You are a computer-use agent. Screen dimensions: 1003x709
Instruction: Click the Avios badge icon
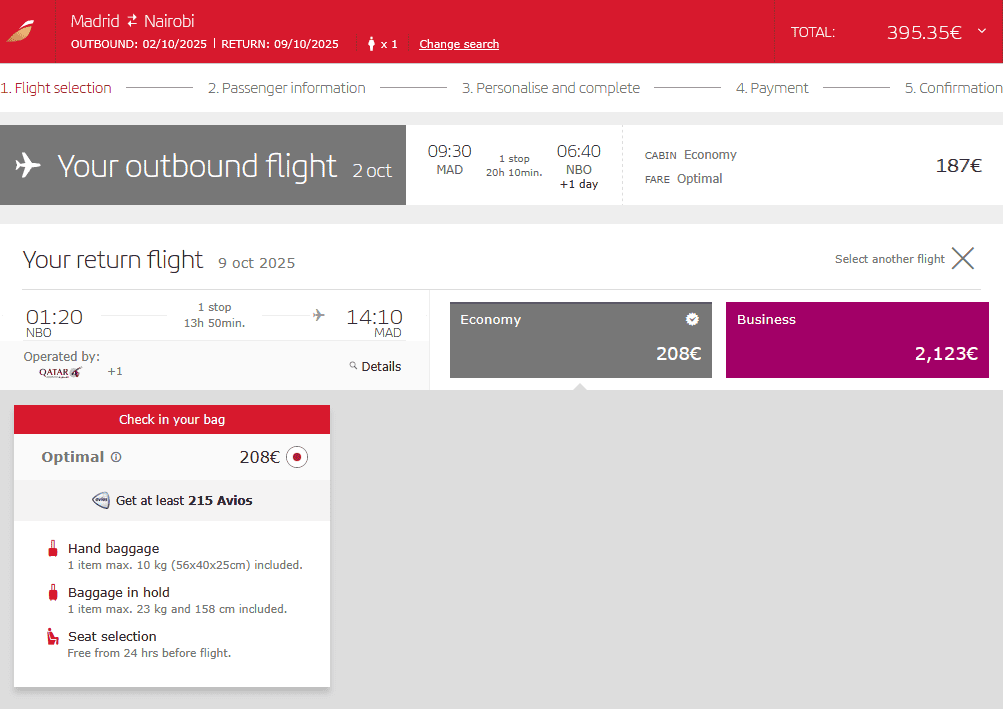pos(101,500)
